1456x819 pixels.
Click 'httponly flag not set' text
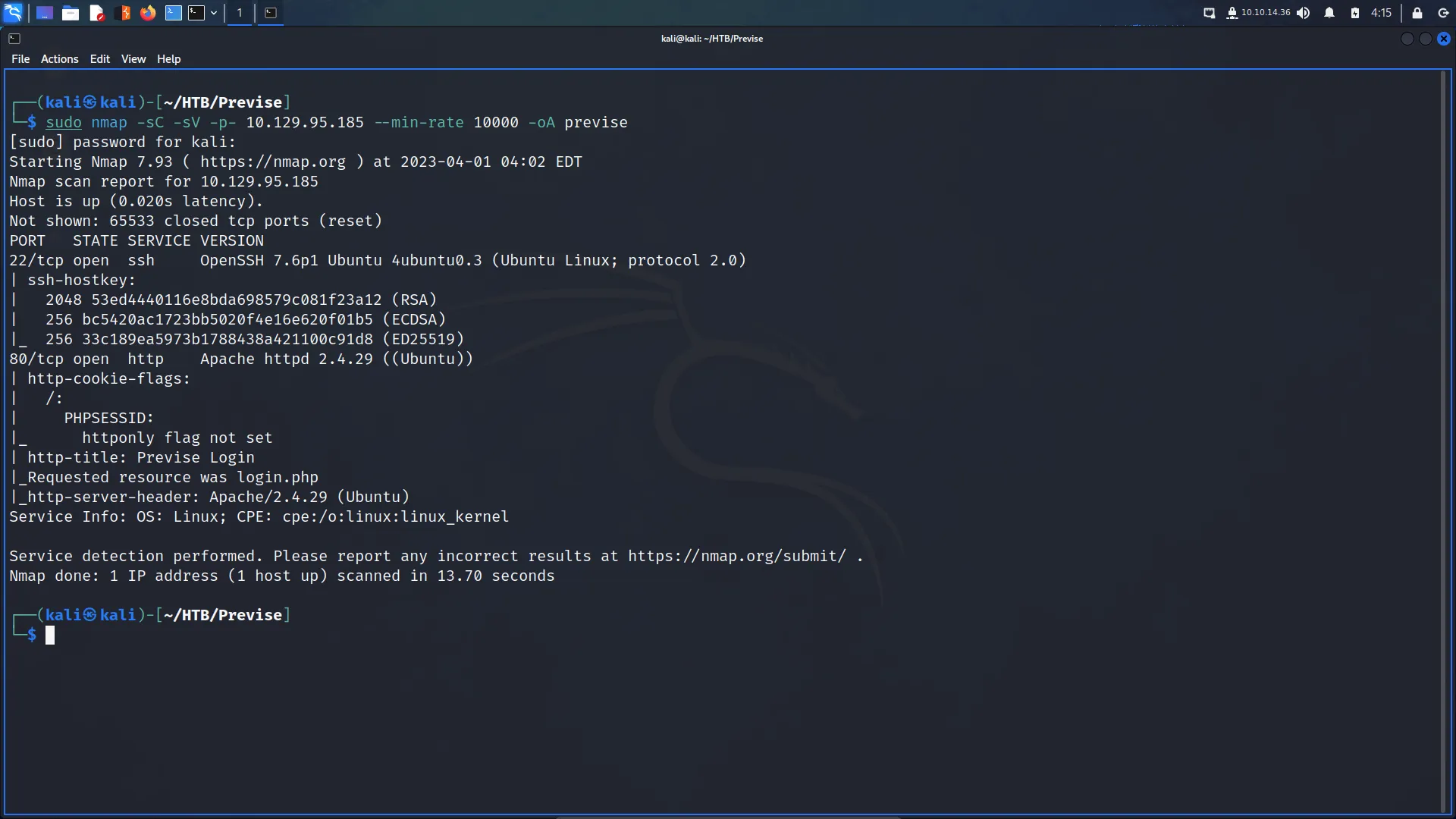point(177,438)
